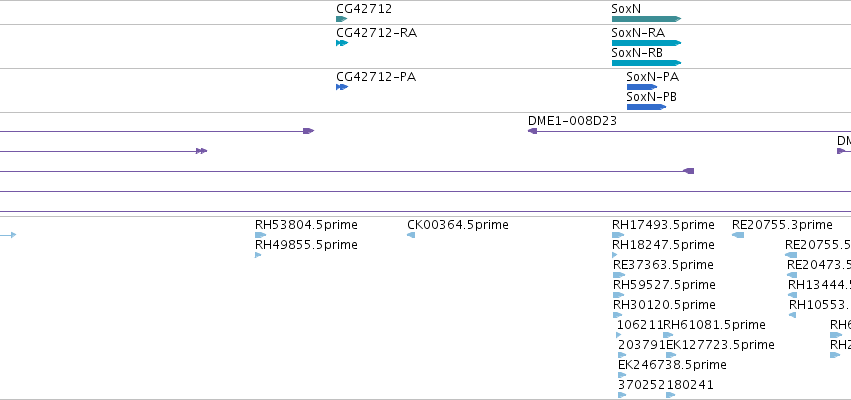Open the EK127723.5prime EST label

coord(720,345)
